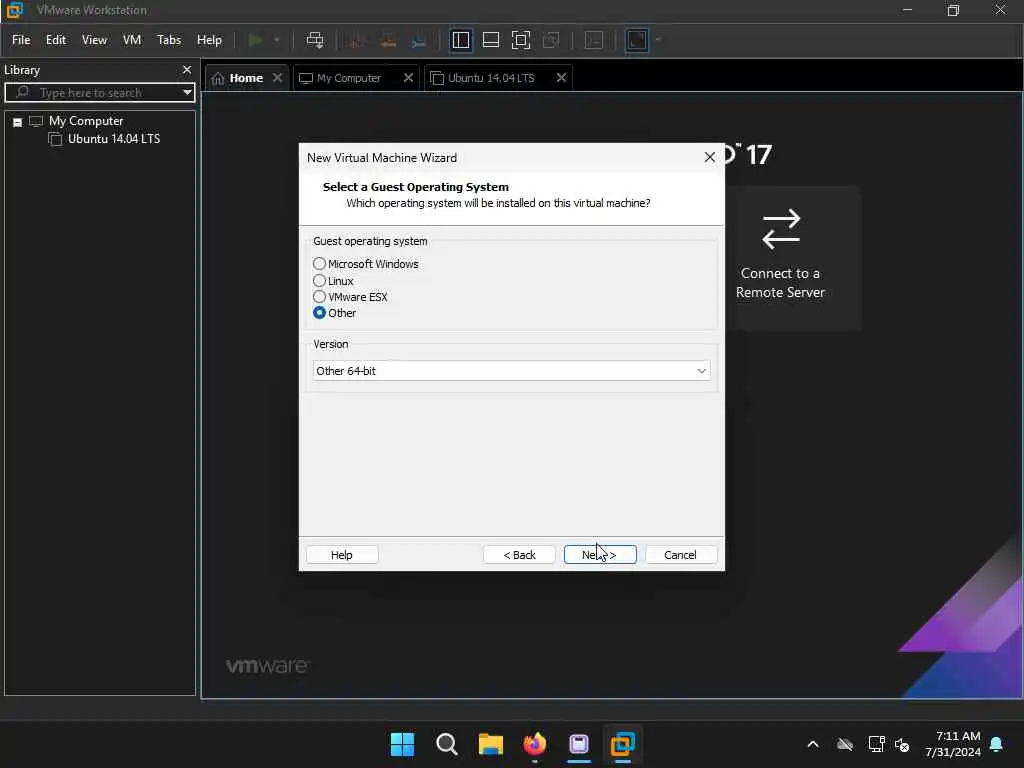1024x768 pixels.
Task: Open Windows taskbar Search
Action: (447, 744)
